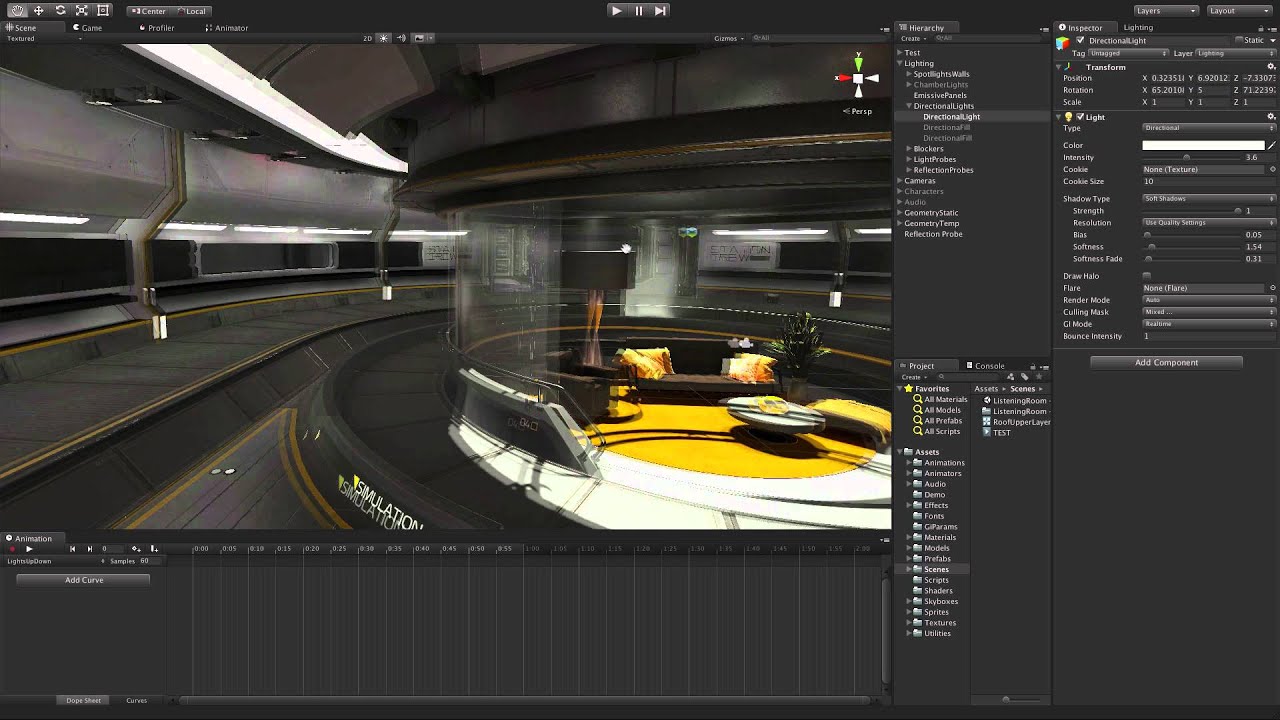Open the Hierarchy Create menu

click(912, 38)
